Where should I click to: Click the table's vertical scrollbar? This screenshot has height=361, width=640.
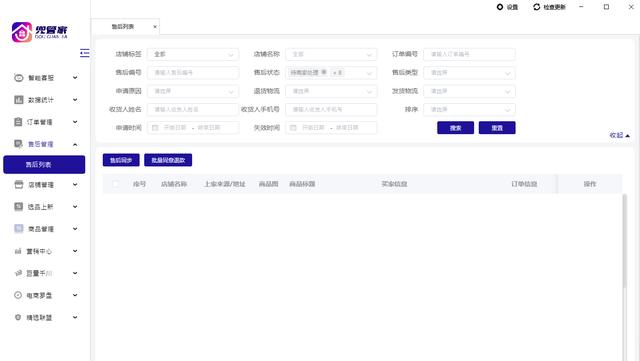click(624, 241)
